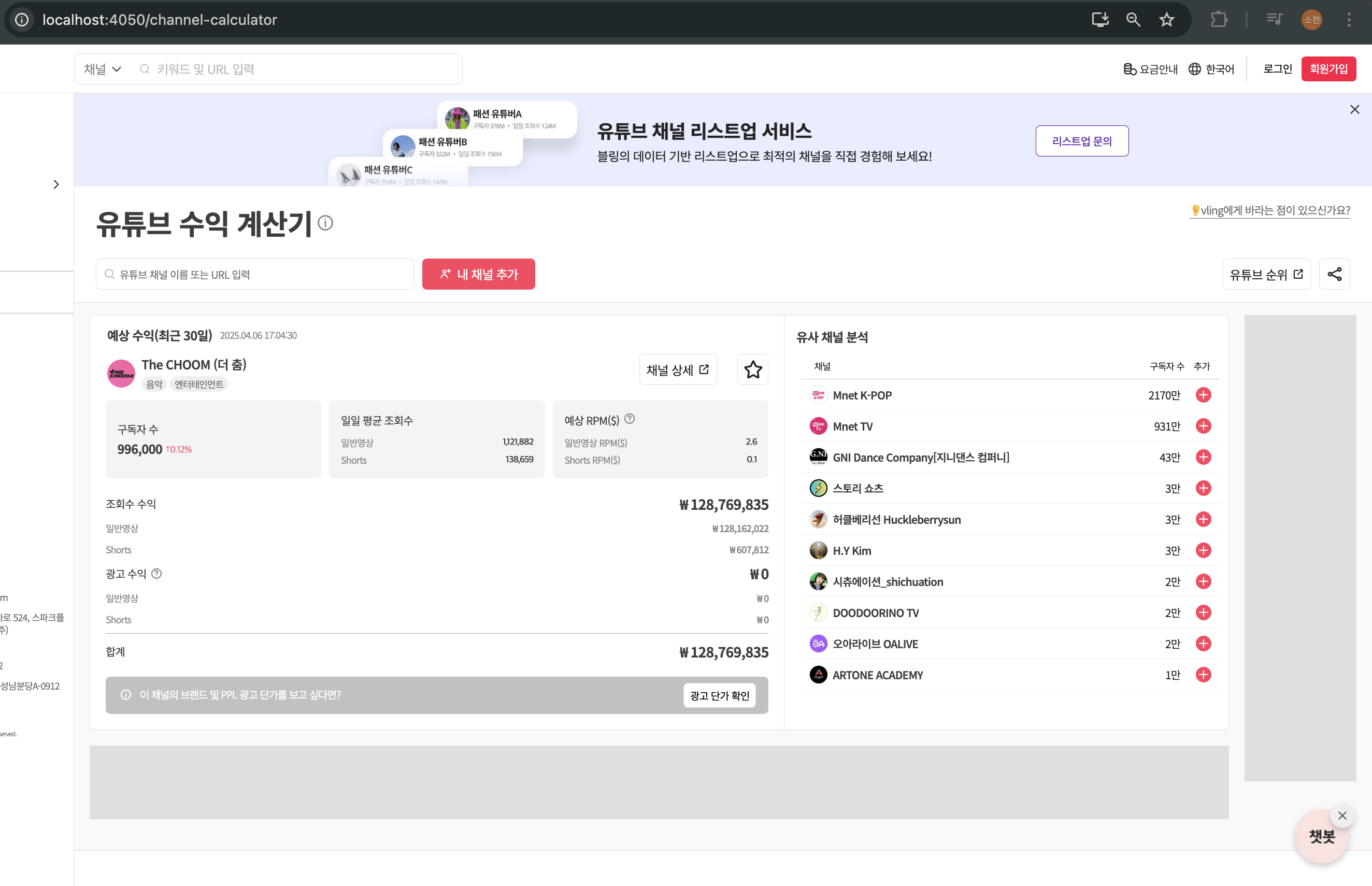Bookmark page with browser star icon
The image size is (1372, 886).
tap(1166, 20)
